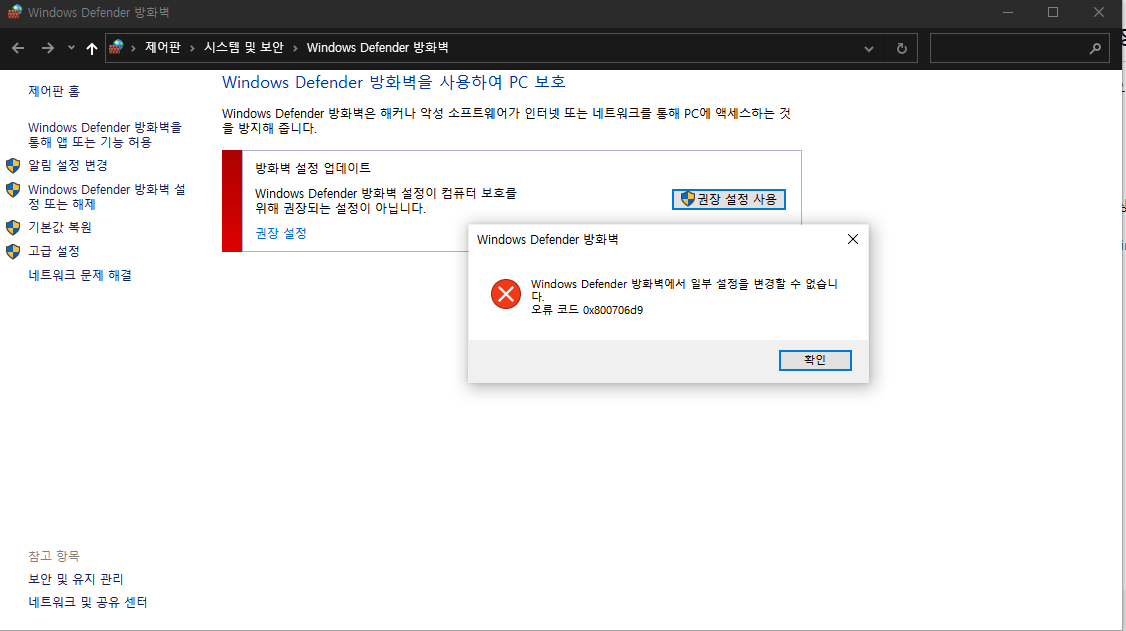The width and height of the screenshot is (1126, 631).
Task: Open 방화벽을 통해 앱 또는 기능 허용 link
Action: (105, 134)
